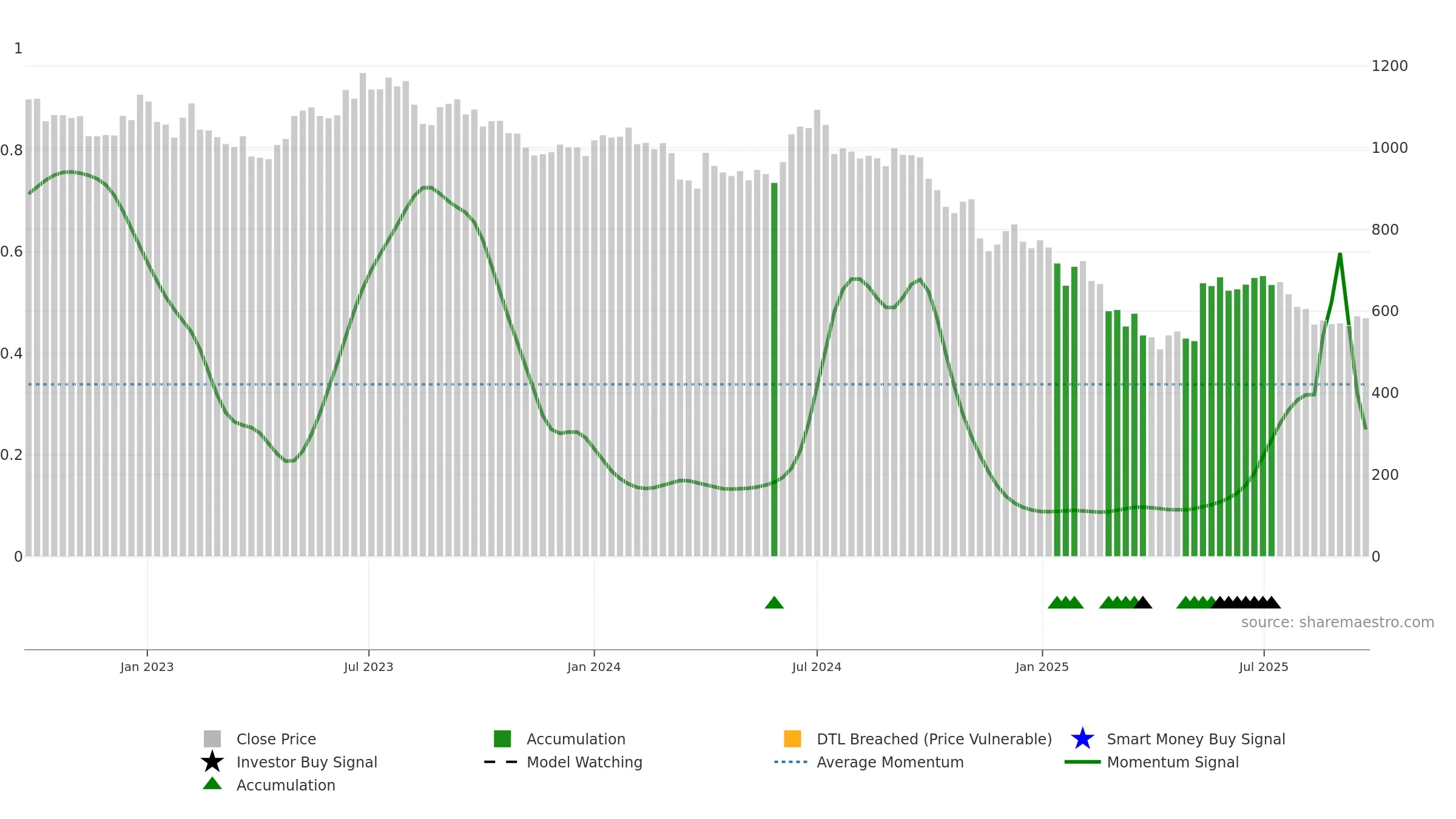Click the tall green bar near Jul 2024

pos(774,369)
